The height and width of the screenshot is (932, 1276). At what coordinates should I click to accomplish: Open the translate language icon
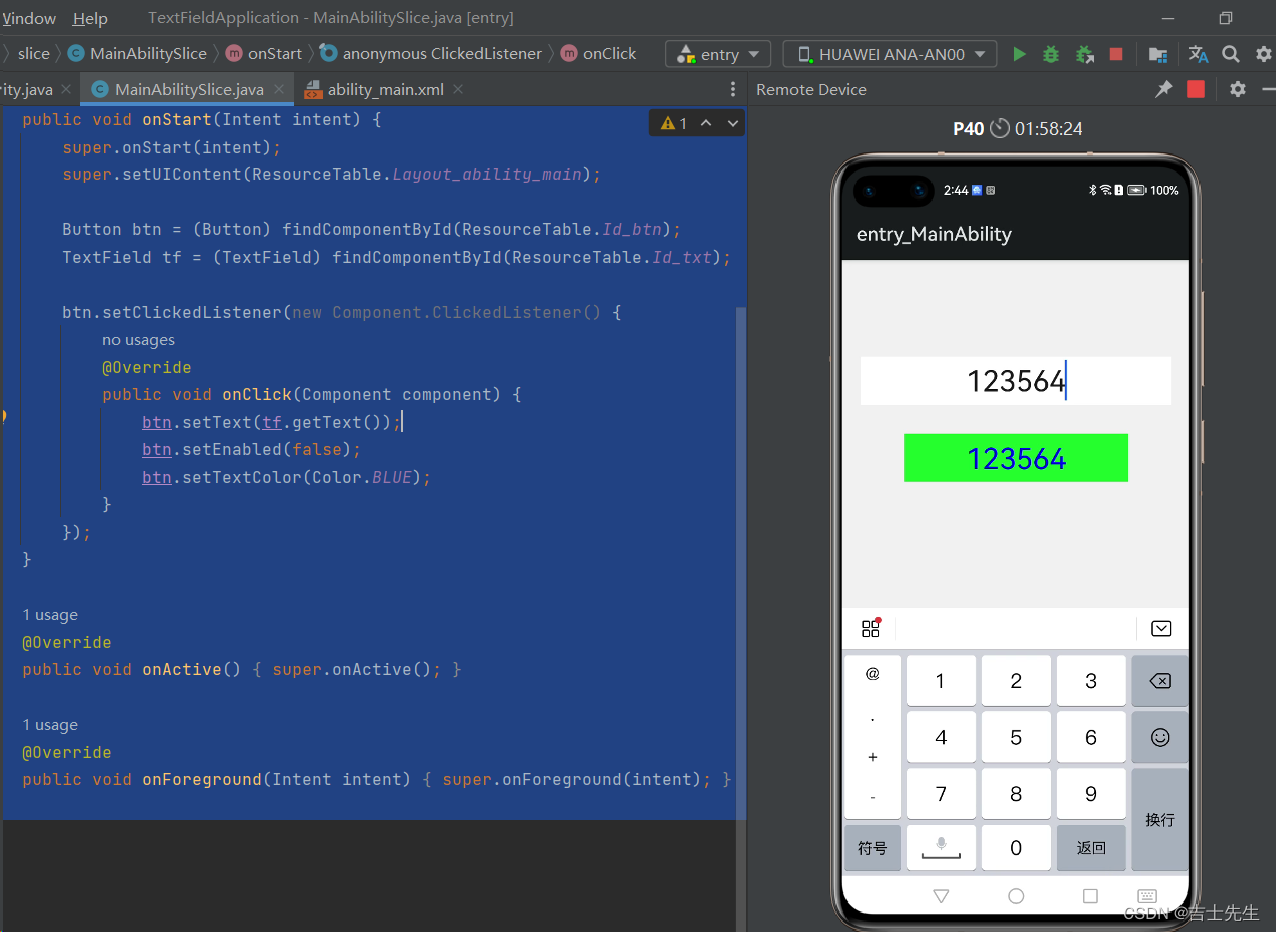(x=1198, y=54)
